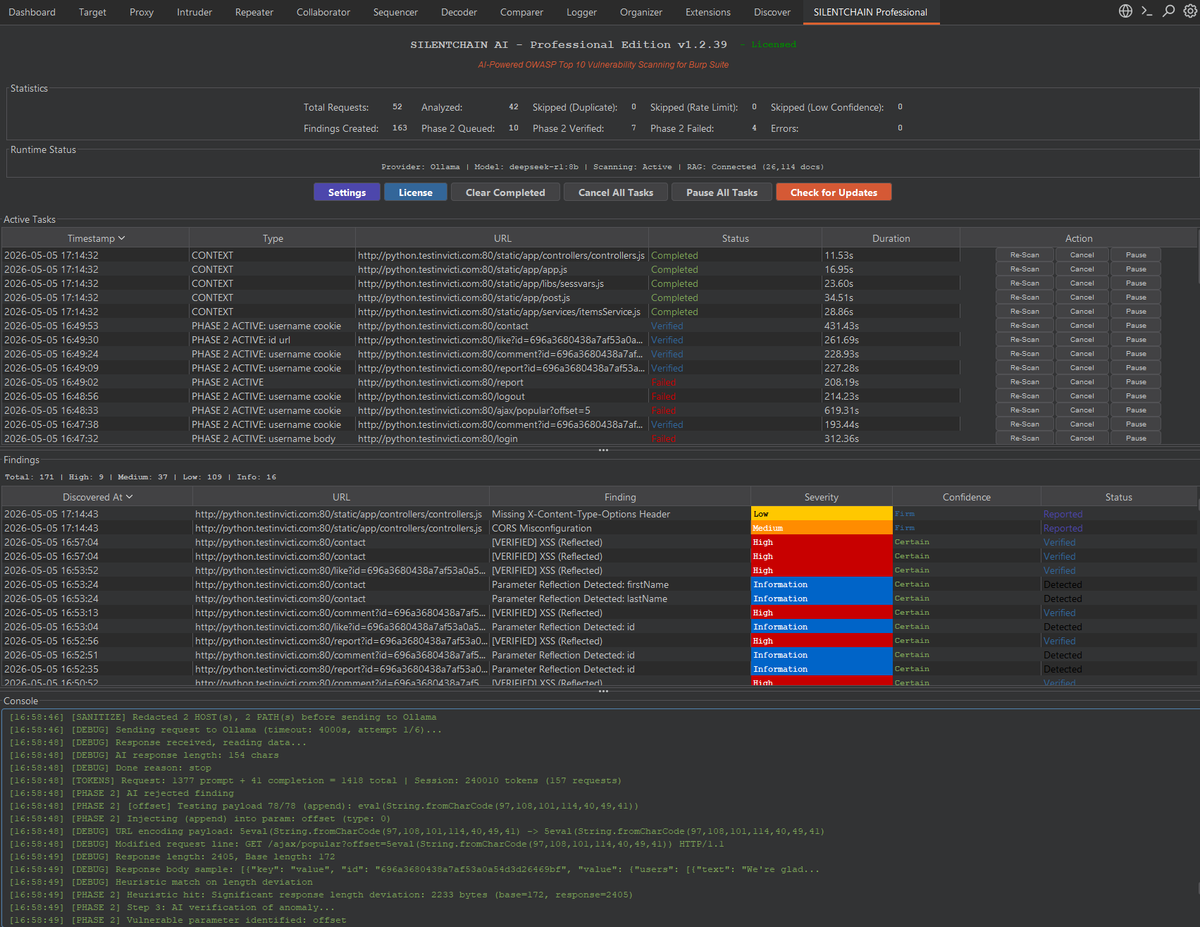Pause the /contact Phase 2 task in Active Tasks
1200x927 pixels.
tap(1136, 325)
